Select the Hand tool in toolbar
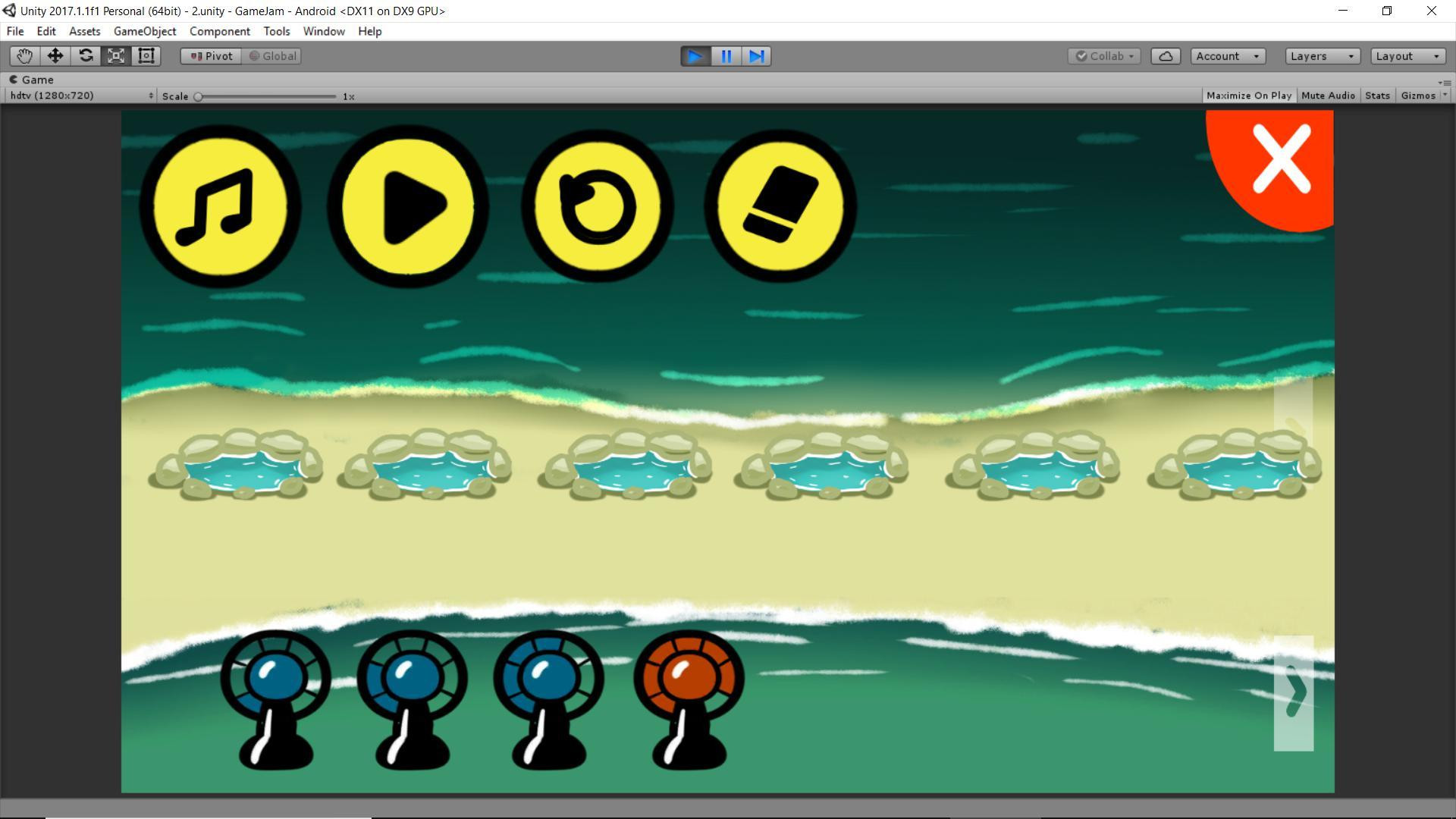This screenshot has height=819, width=1456. [25, 56]
